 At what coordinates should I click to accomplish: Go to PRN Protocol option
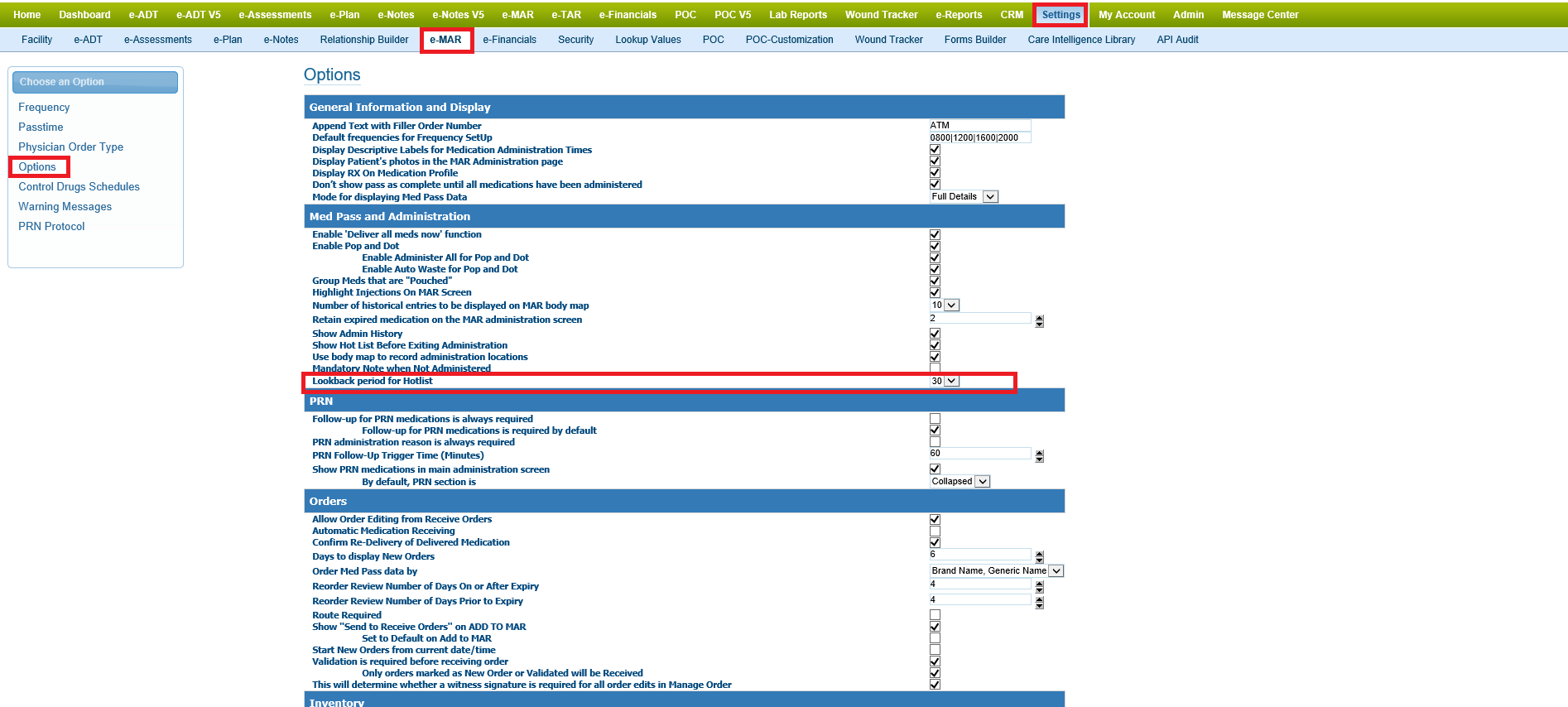click(51, 227)
